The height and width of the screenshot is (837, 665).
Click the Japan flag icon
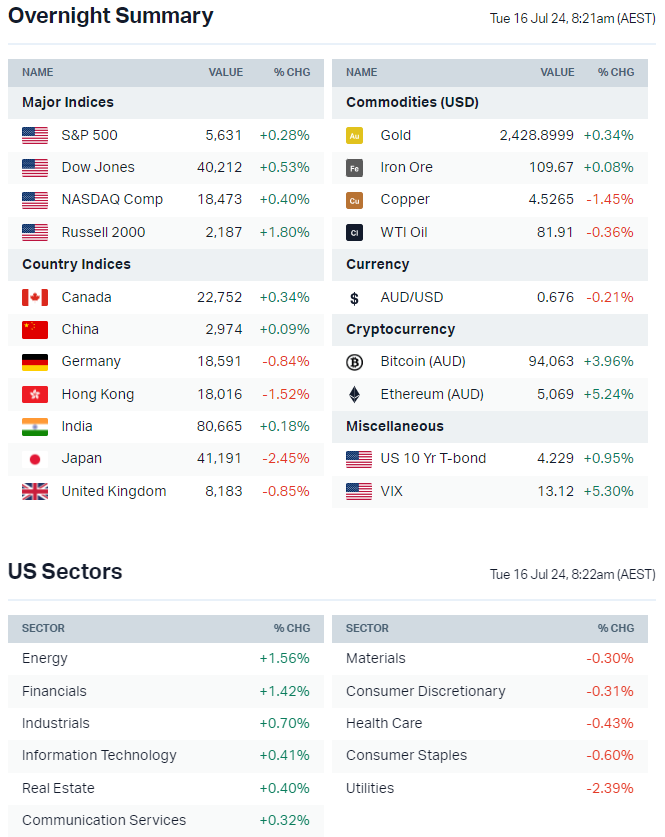(35, 459)
